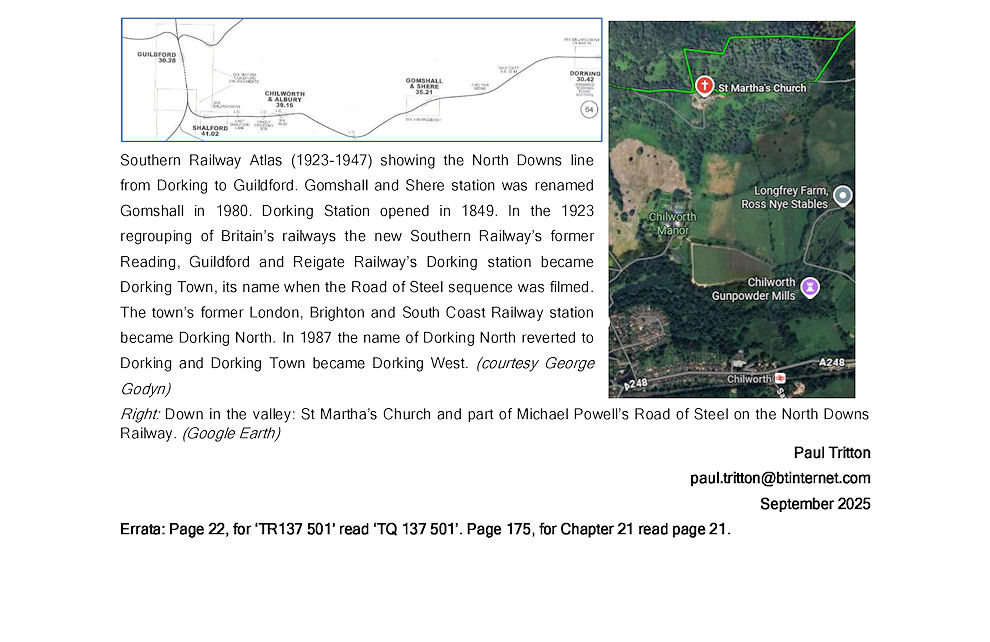Click the Shalford 41.02 station label
The width and height of the screenshot is (990, 642).
[x=209, y=131]
